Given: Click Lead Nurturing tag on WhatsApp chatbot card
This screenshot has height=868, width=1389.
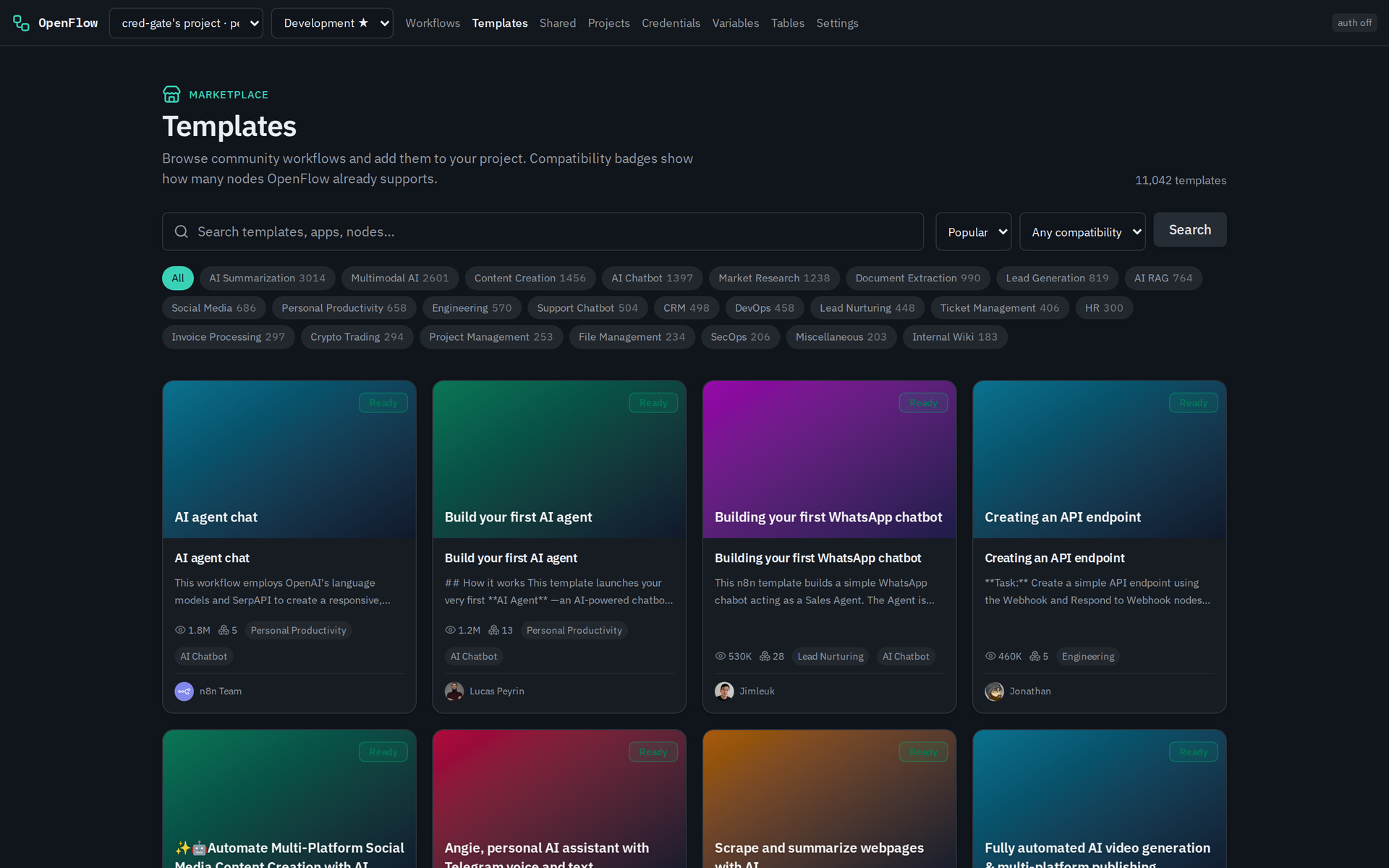Looking at the screenshot, I should pos(831,656).
